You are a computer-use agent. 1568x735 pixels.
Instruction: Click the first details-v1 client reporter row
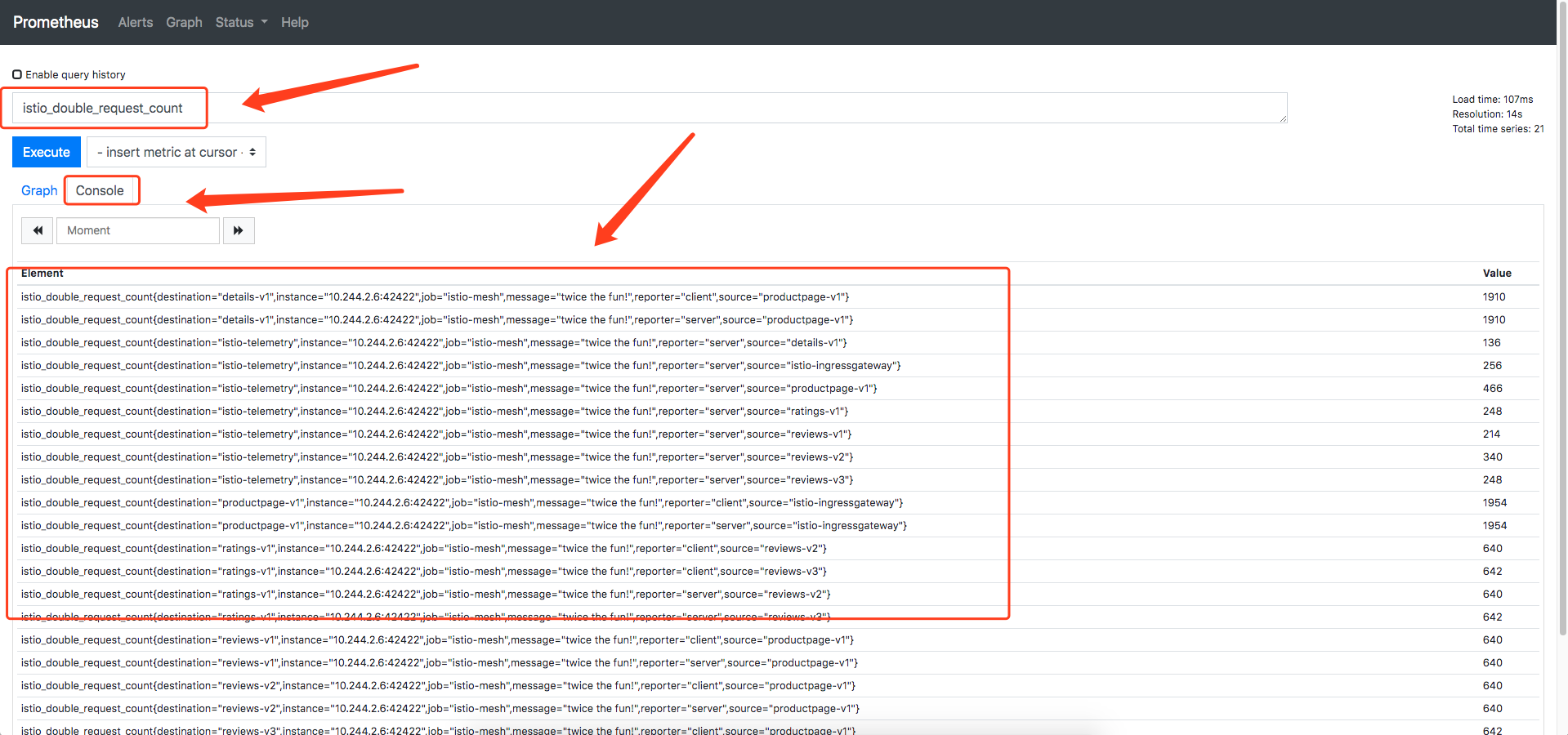435,297
